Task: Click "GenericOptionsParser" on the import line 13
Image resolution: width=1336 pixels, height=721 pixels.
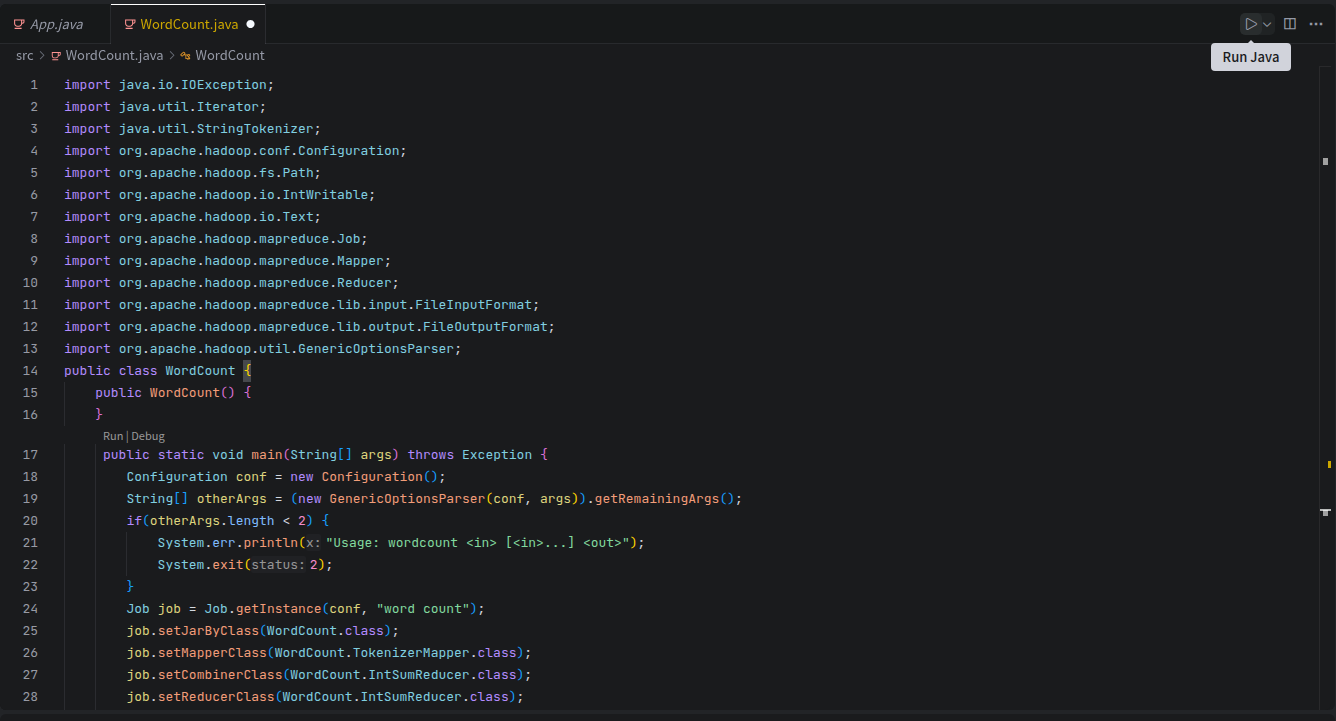Action: coord(376,349)
